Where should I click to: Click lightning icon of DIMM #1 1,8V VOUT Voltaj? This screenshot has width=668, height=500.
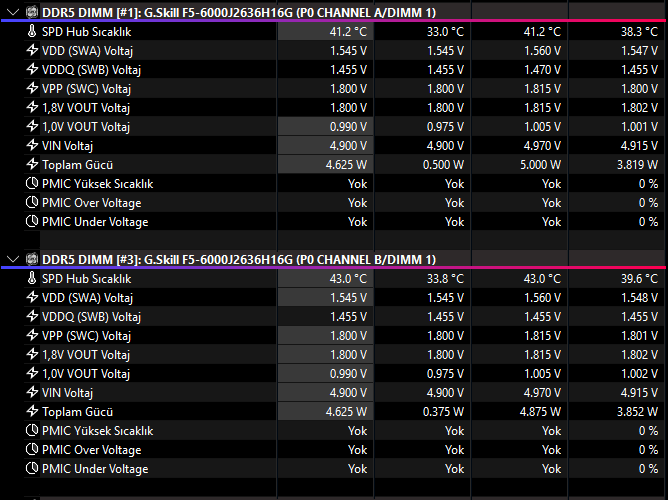pos(32,107)
